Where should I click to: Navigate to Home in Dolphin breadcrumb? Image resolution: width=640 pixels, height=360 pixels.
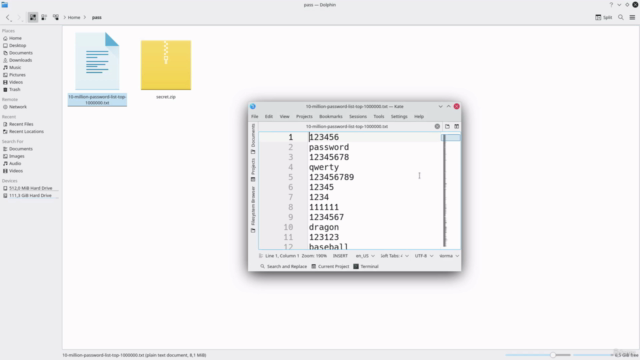point(74,18)
